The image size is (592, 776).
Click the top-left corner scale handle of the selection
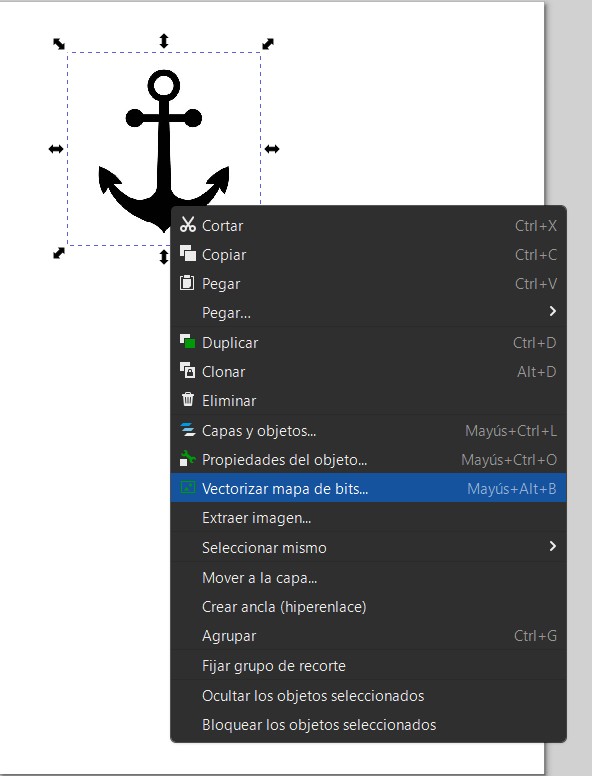[x=59, y=44]
